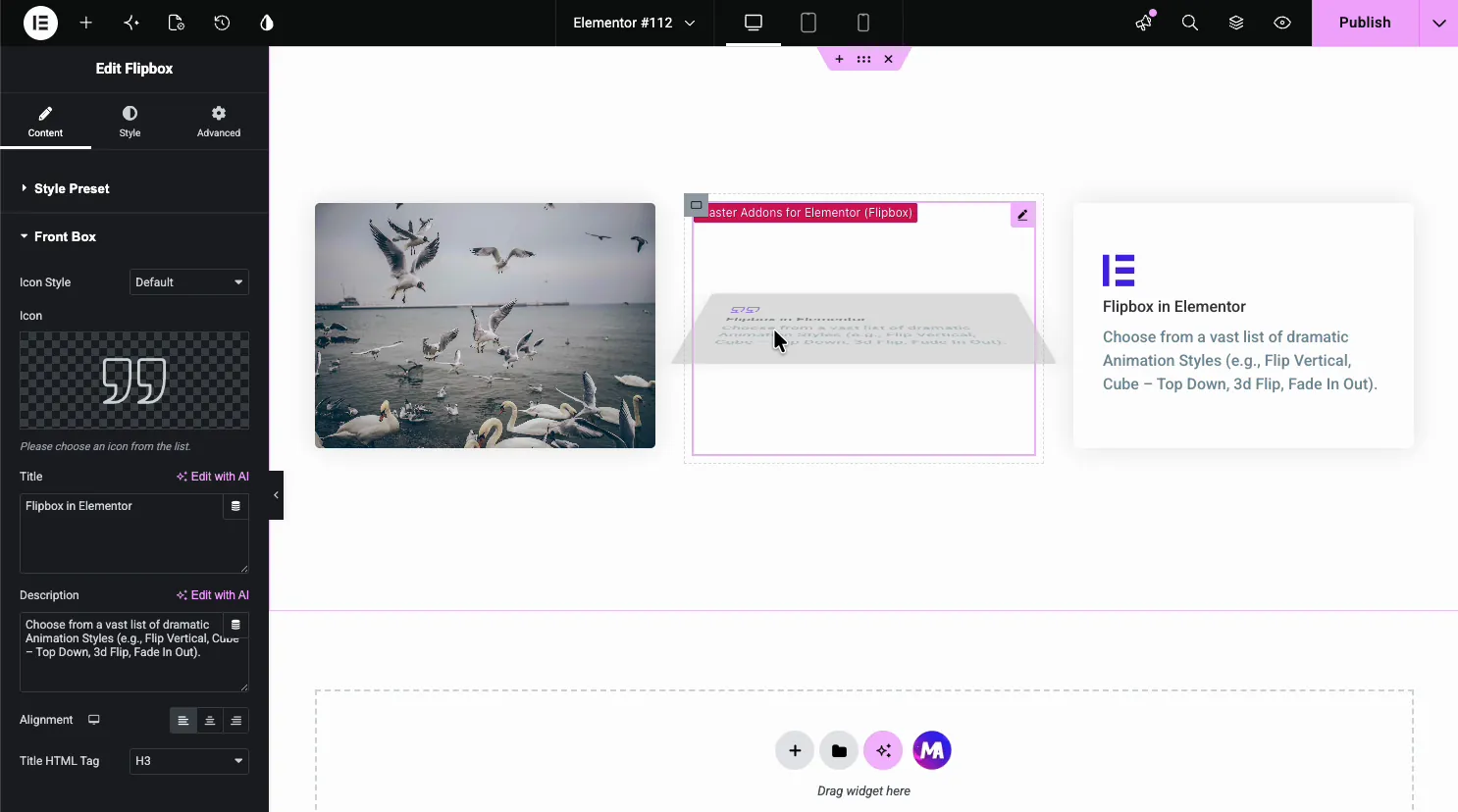1458x812 pixels.
Task: Switch to the Content tab
Action: click(45, 122)
